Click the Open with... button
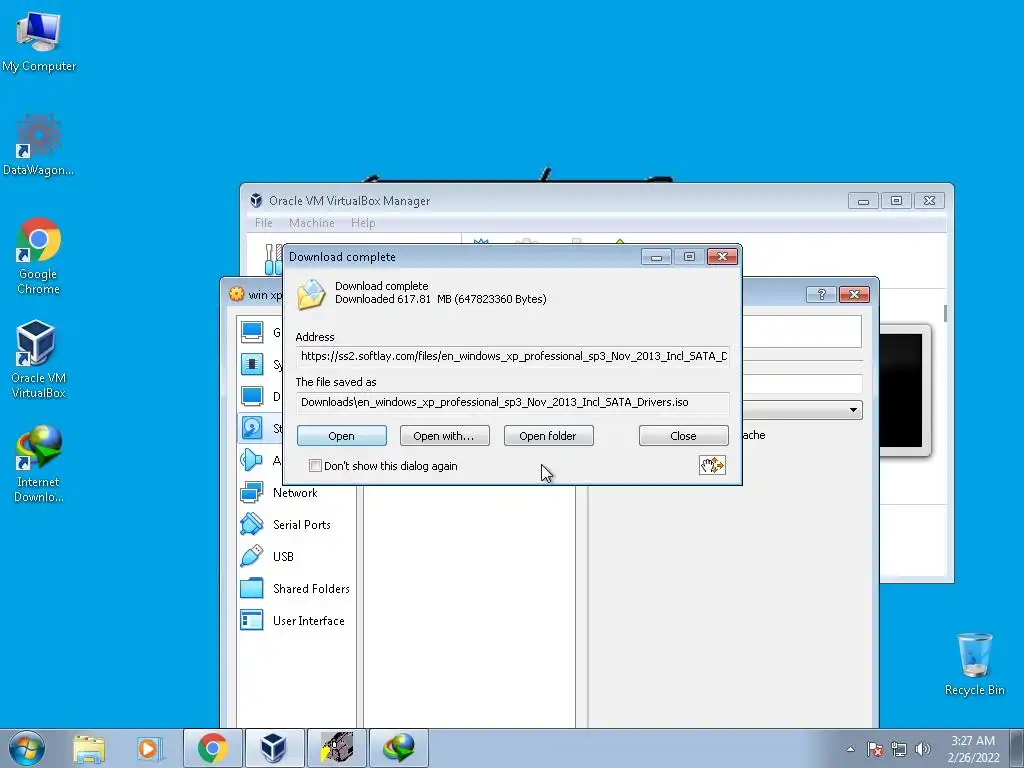 [x=444, y=436]
